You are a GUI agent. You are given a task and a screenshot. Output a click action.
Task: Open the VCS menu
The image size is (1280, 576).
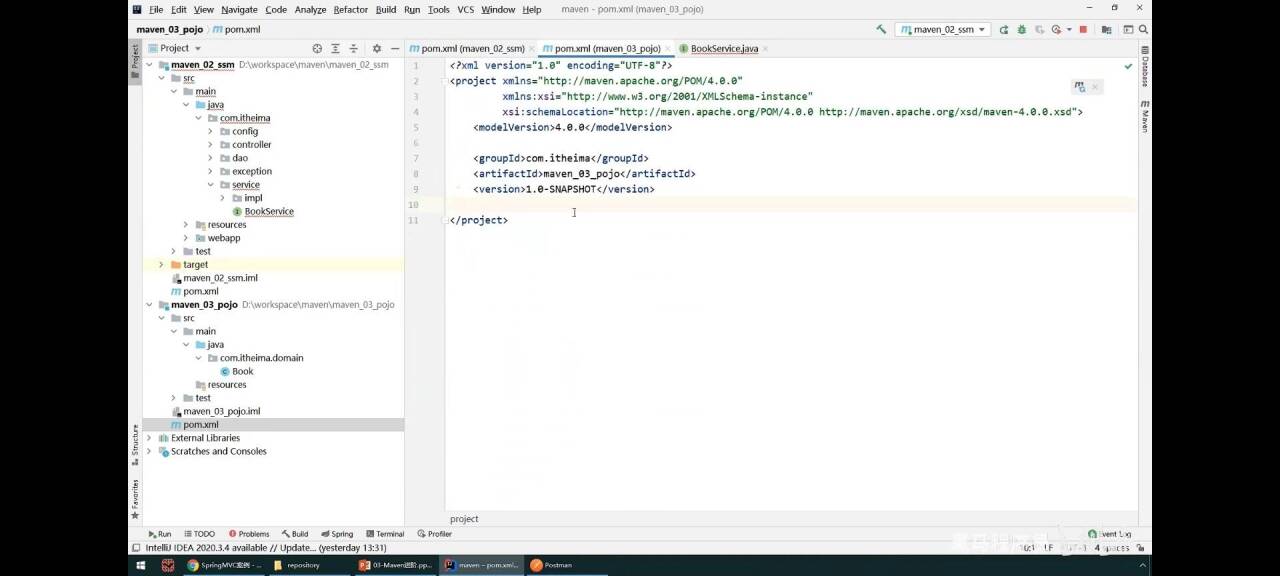point(466,9)
